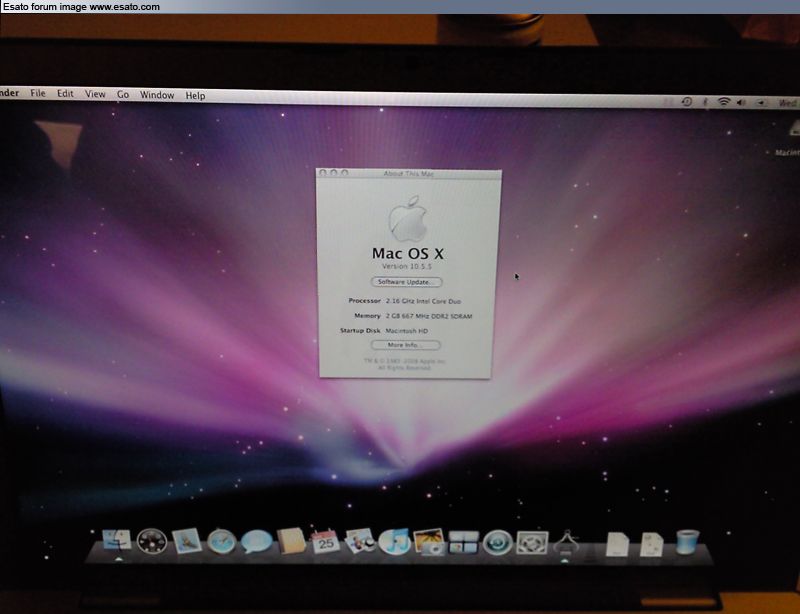Open the Edit menu
This screenshot has width=800, height=614.
click(65, 93)
